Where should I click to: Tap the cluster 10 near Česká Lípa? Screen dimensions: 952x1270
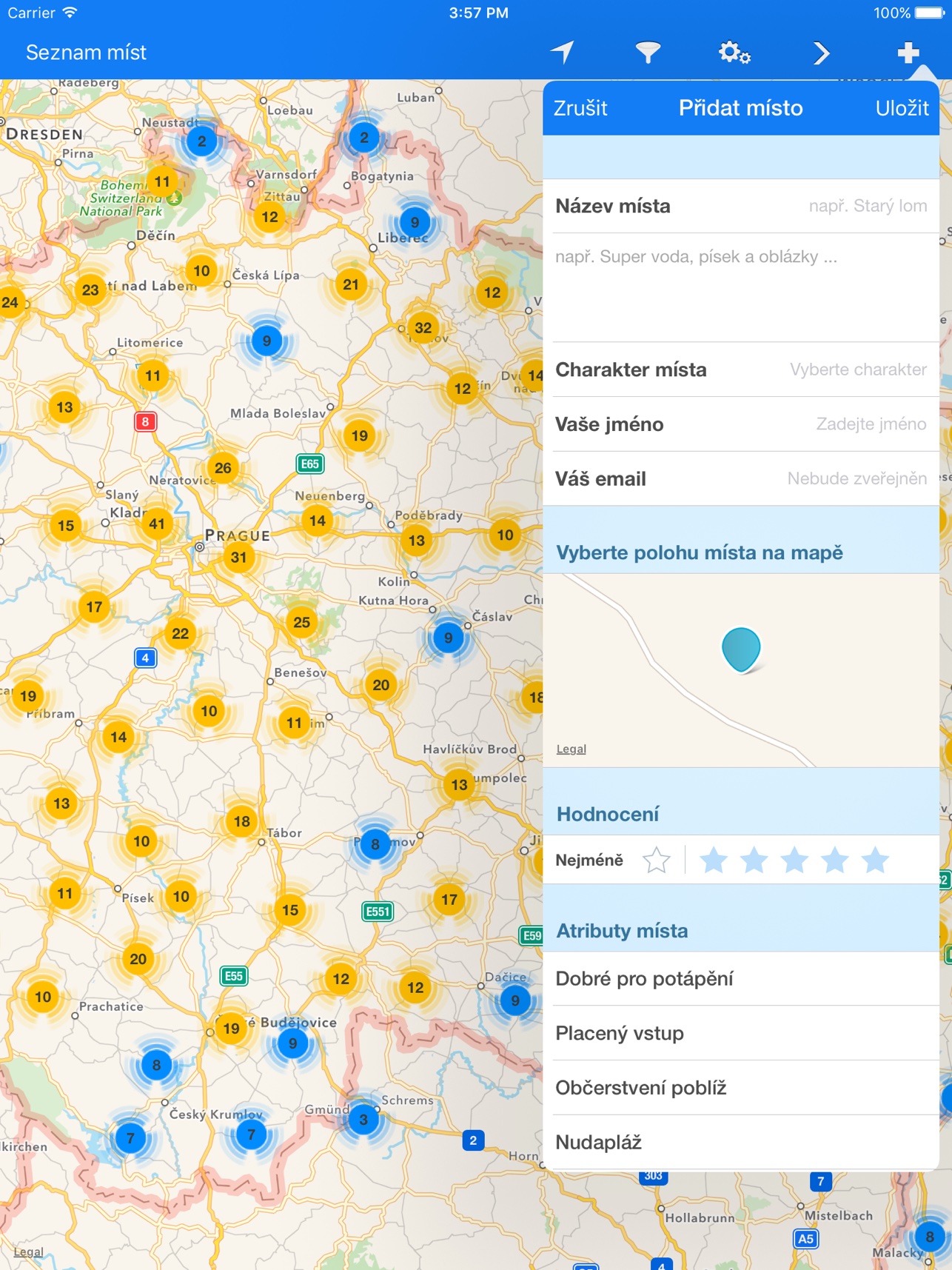pyautogui.click(x=202, y=271)
